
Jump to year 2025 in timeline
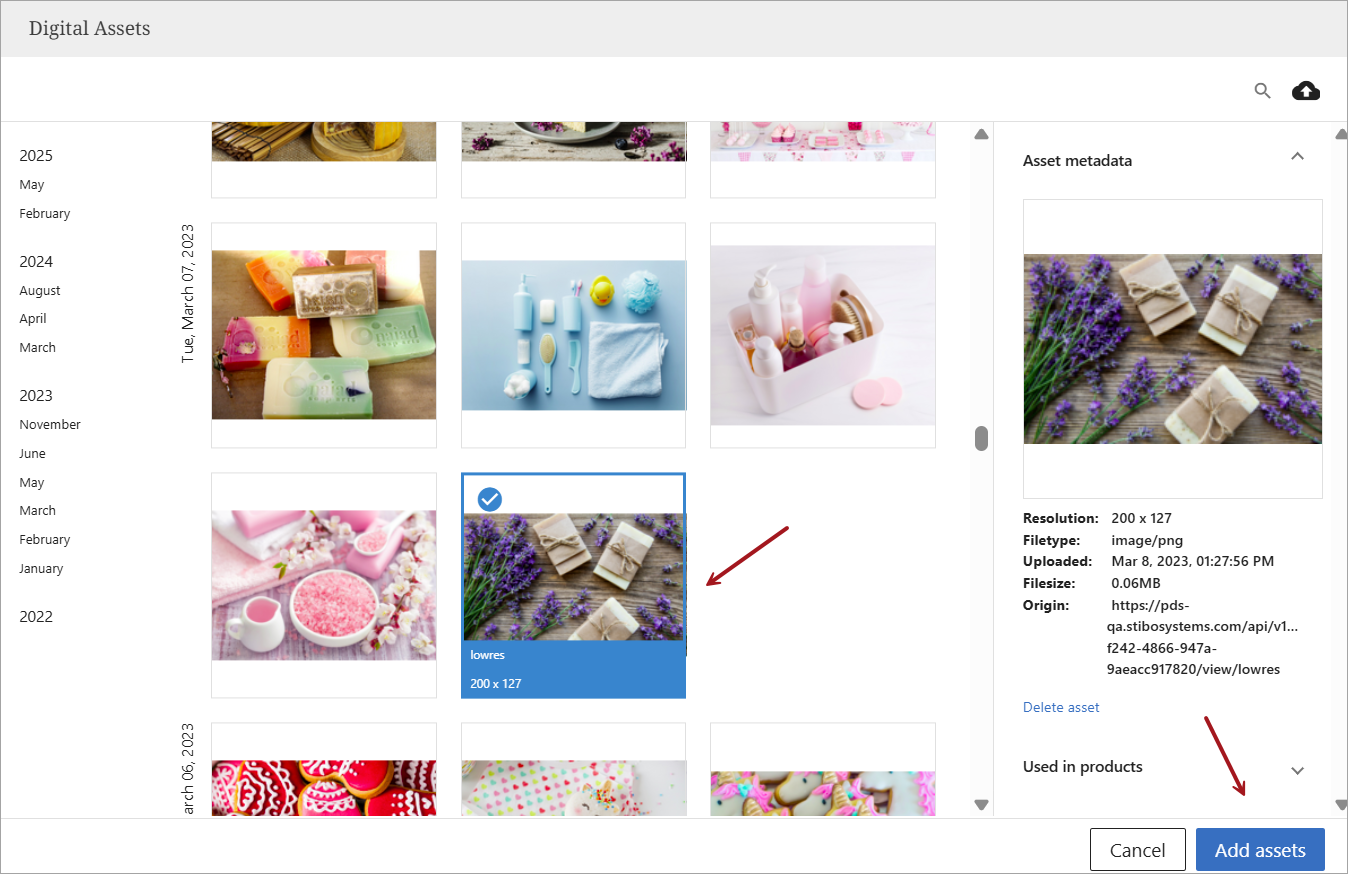pos(36,155)
